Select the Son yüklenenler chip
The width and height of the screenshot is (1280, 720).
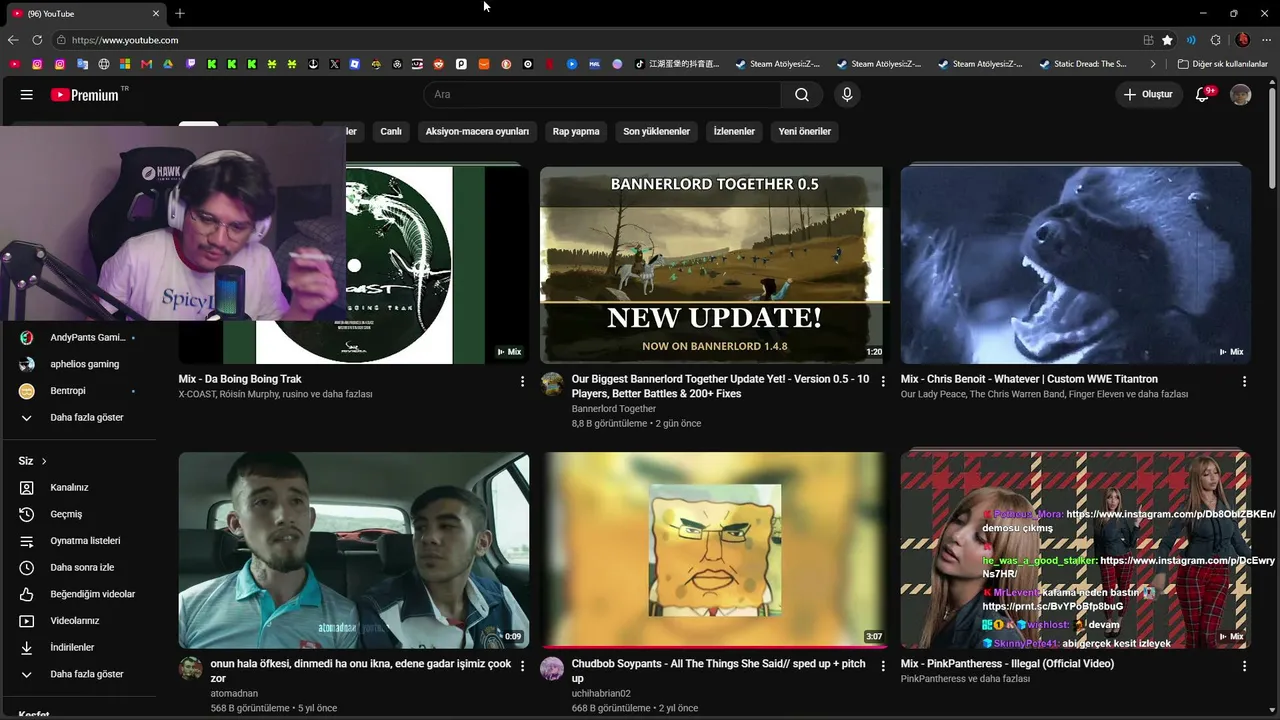pos(657,131)
